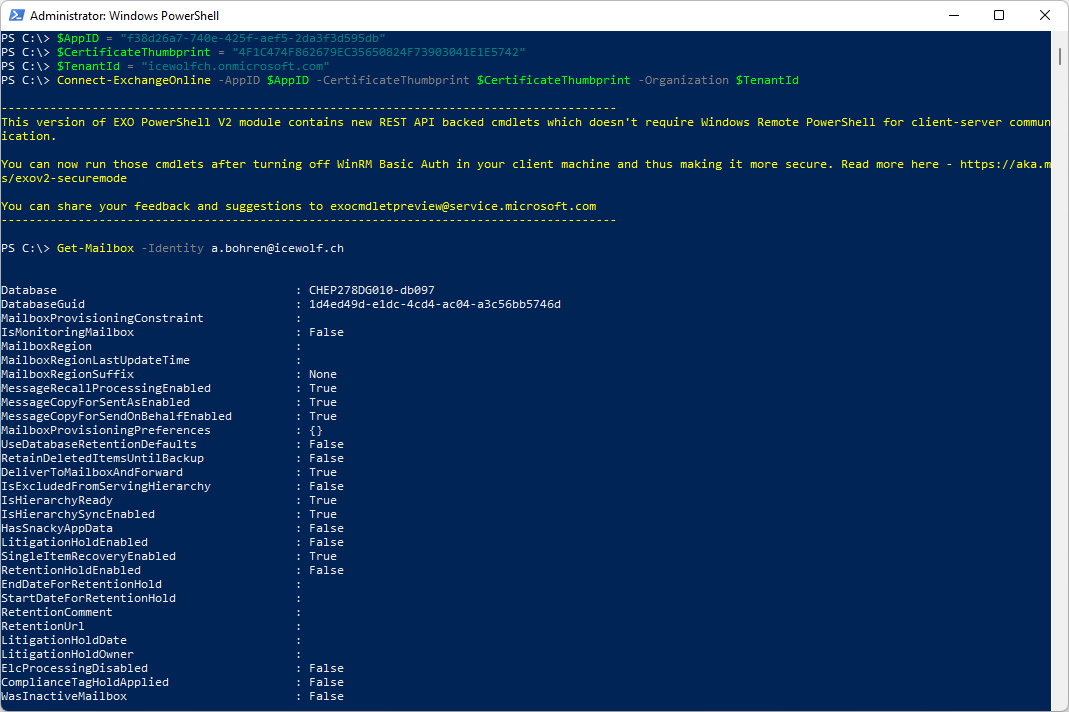Click the 'Administrator: Windows PowerShell' title text
Viewport: 1069px width, 712px height.
click(x=124, y=15)
